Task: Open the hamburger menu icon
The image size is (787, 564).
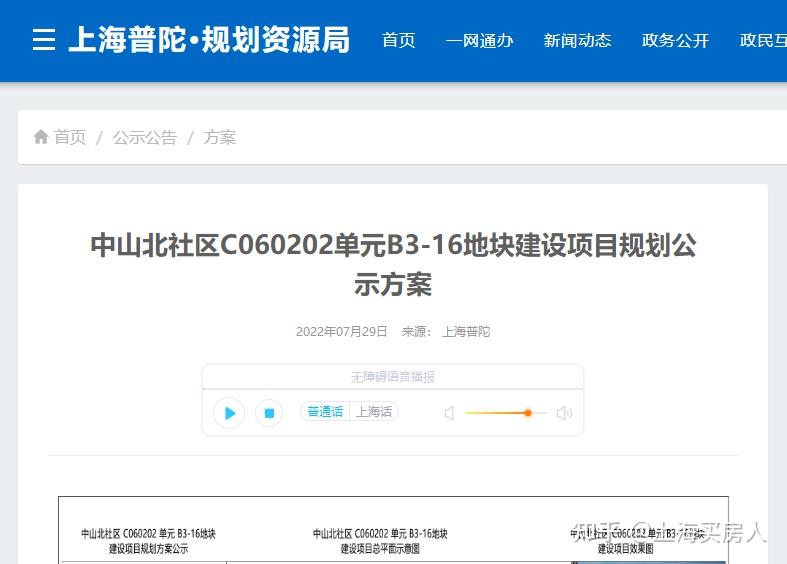Action: 44,40
